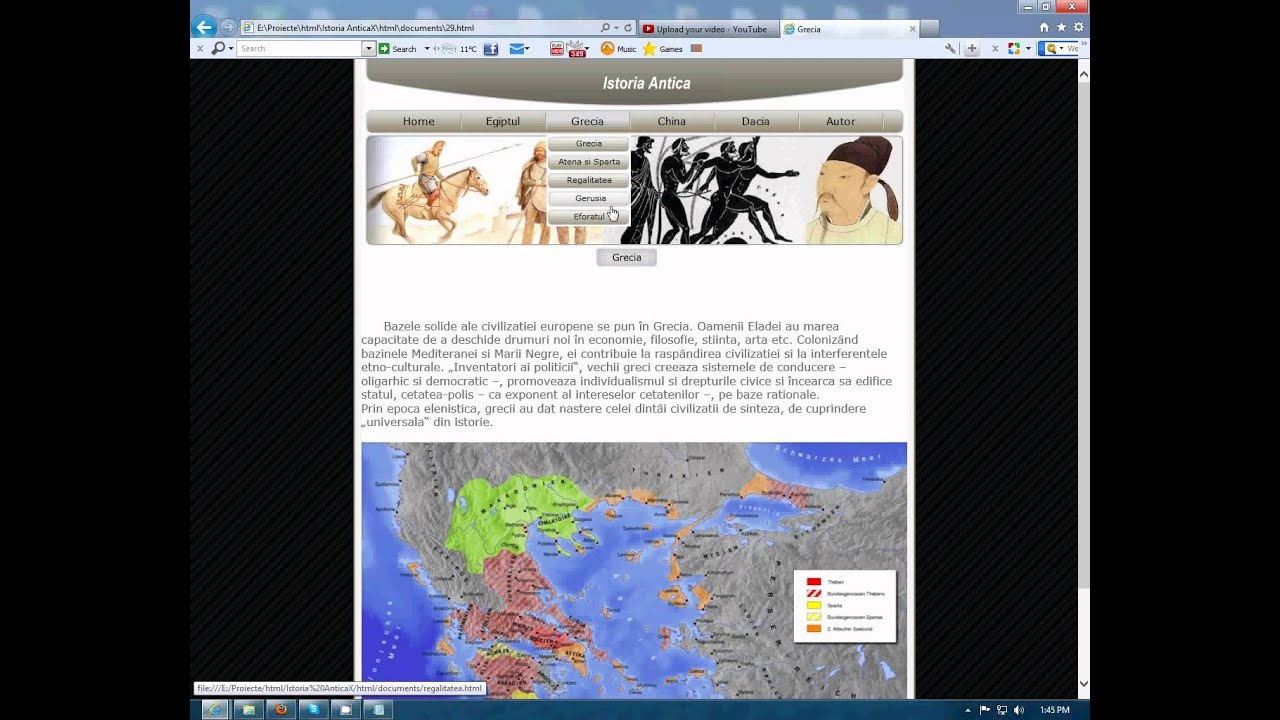Image resolution: width=1280 pixels, height=720 pixels.
Task: Click the toolbar wrench options icon
Action: (950, 48)
